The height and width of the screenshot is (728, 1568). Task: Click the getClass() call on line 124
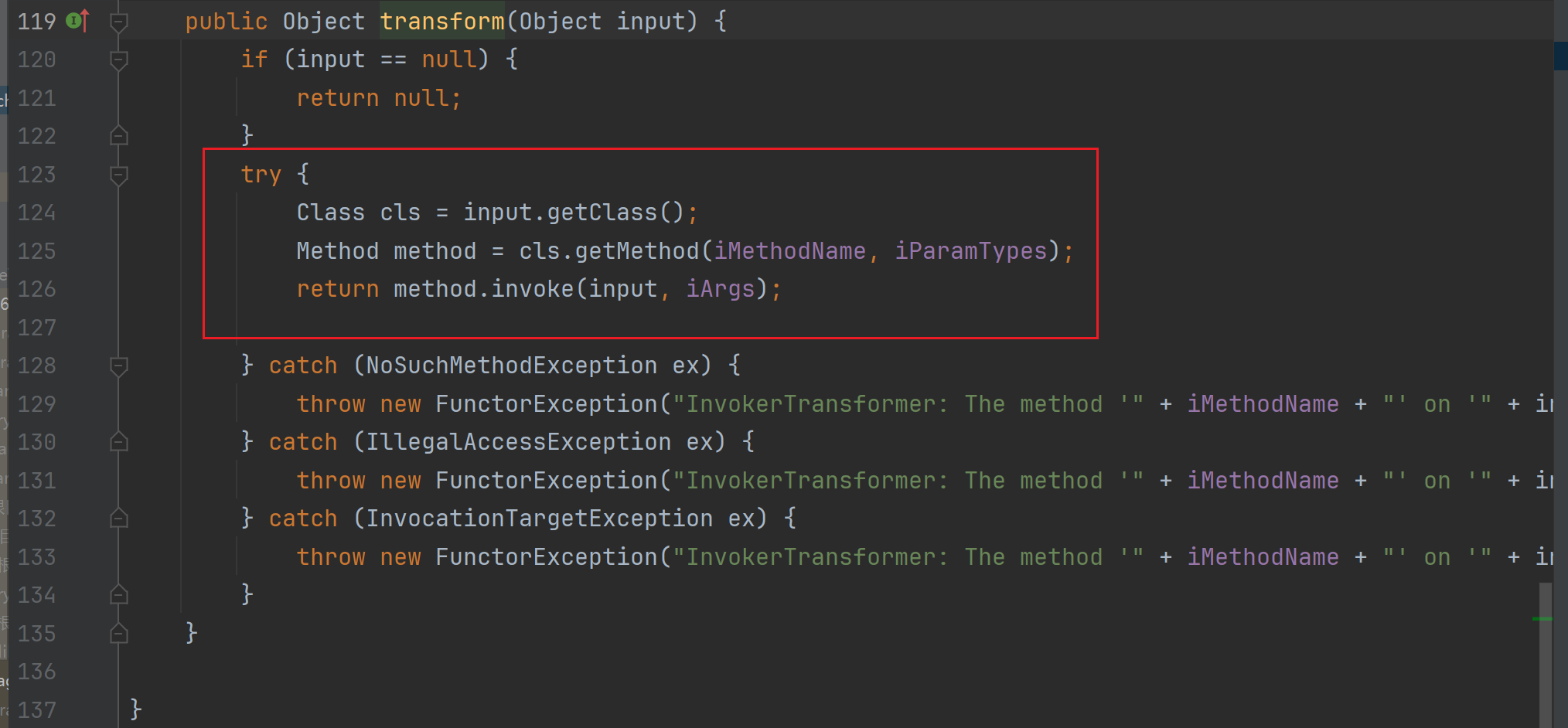tap(615, 213)
